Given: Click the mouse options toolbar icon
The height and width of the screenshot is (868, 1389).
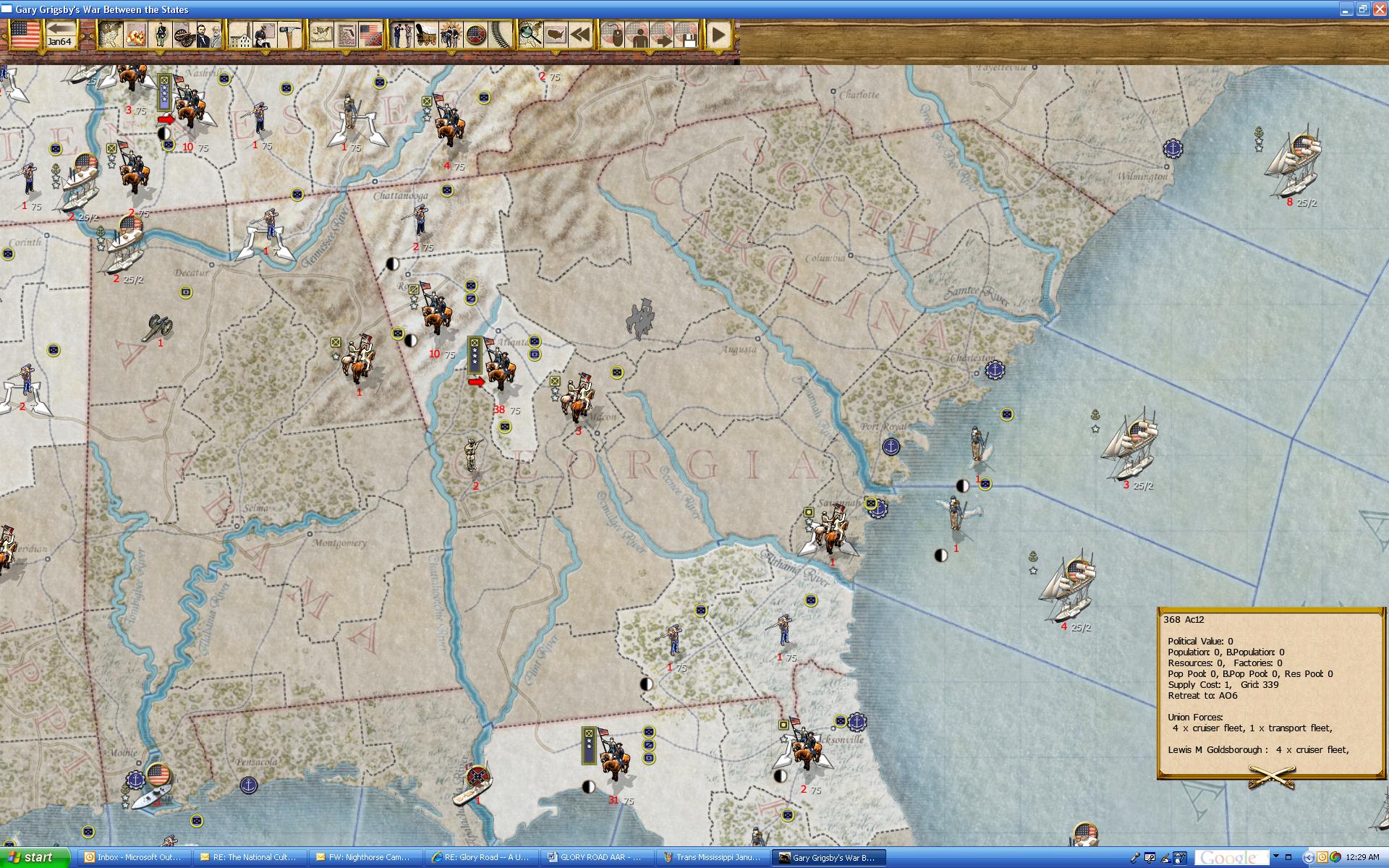Looking at the screenshot, I should pyautogui.click(x=612, y=34).
